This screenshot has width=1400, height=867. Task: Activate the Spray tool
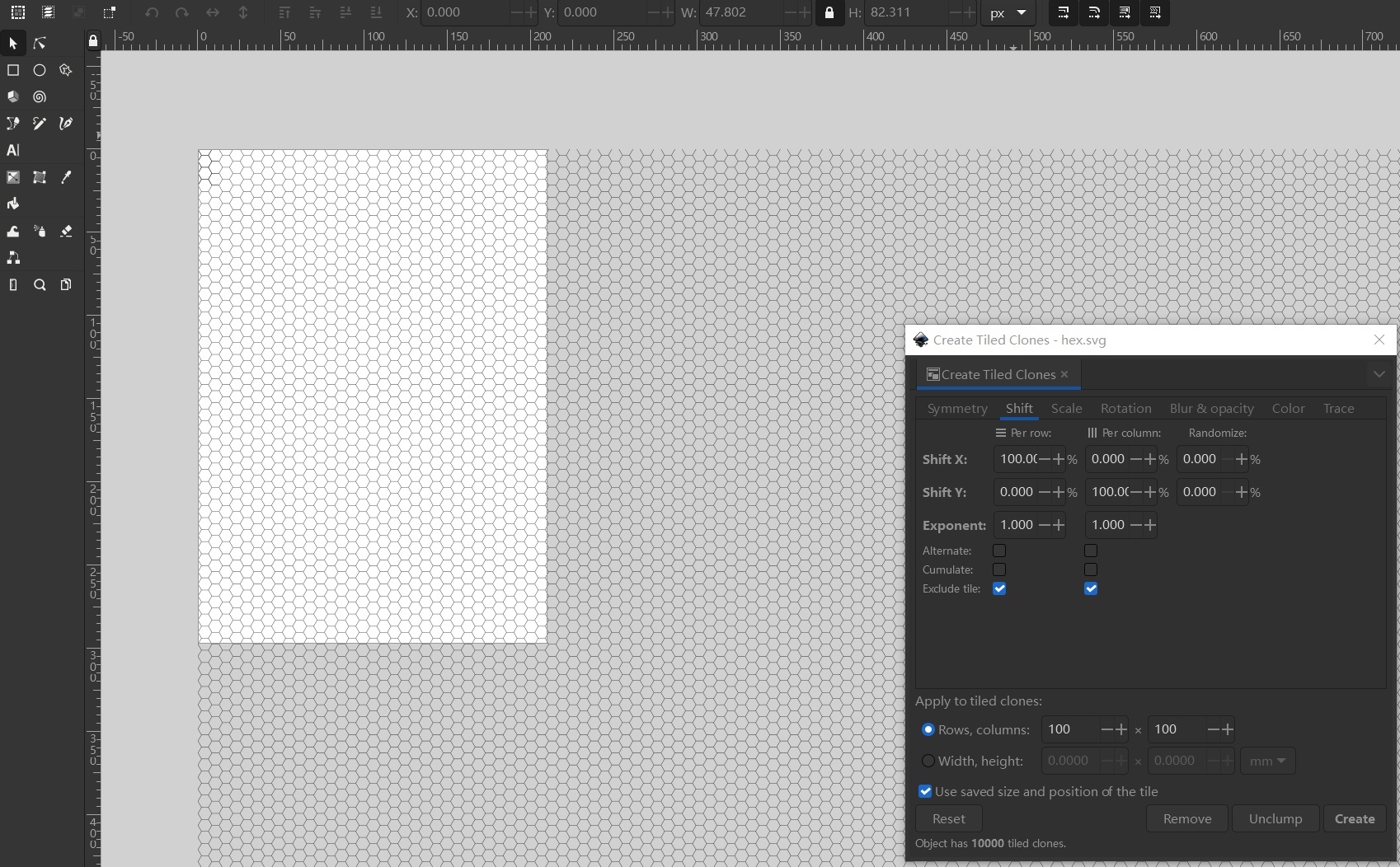pyautogui.click(x=40, y=232)
